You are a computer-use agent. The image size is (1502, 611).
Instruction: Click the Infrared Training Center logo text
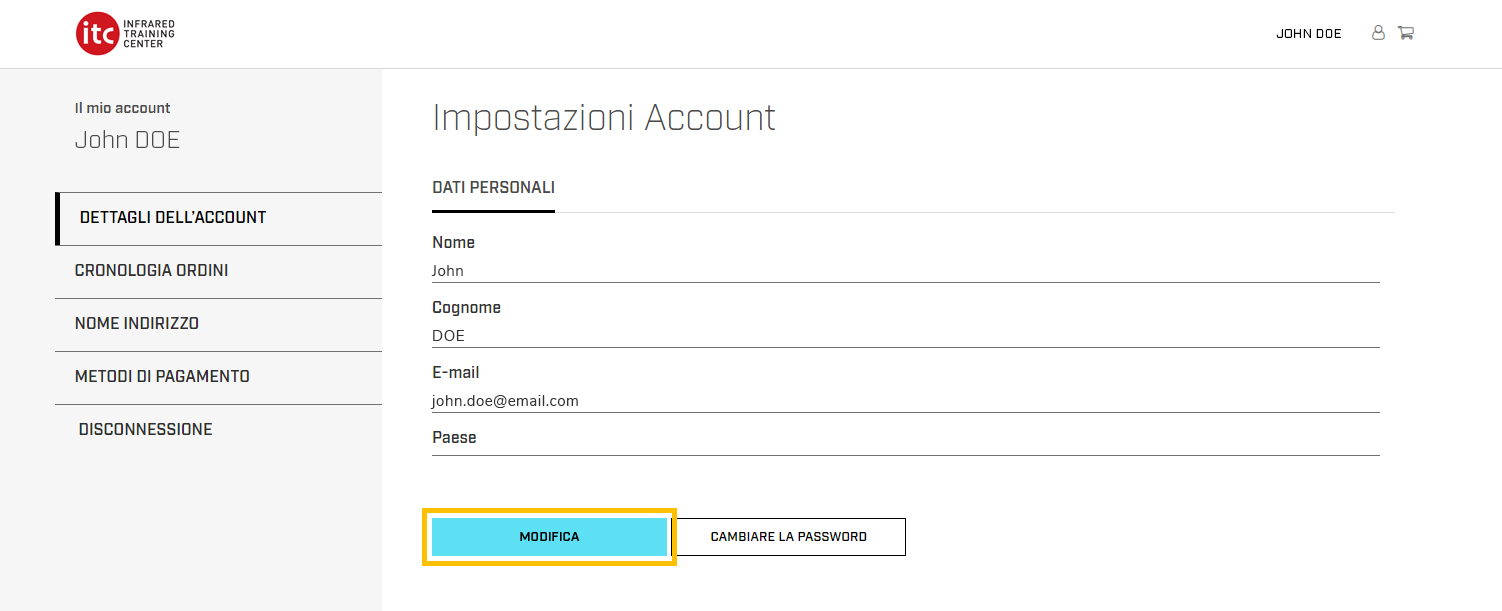coord(148,34)
